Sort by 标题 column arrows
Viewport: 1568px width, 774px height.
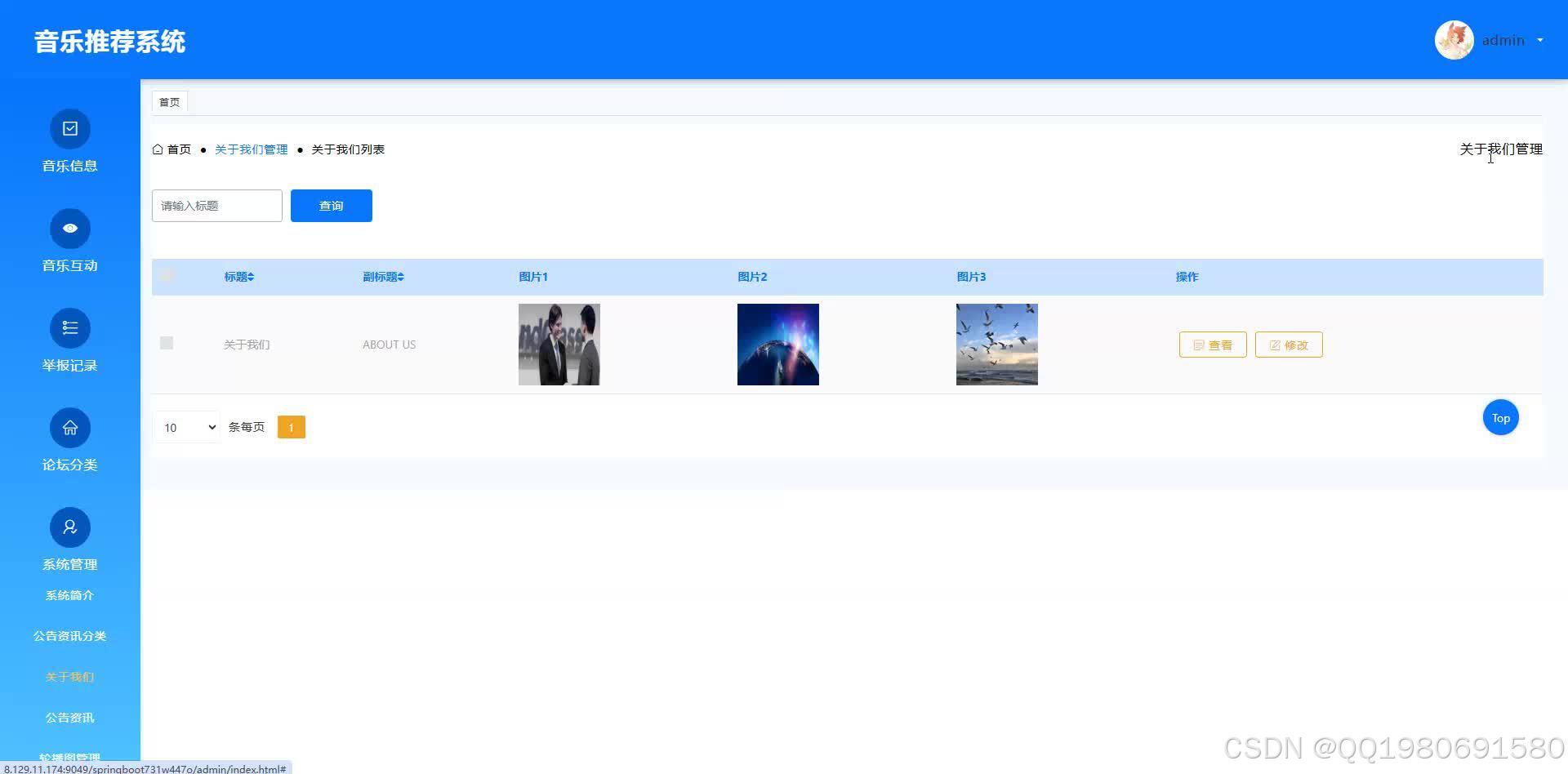pyautogui.click(x=251, y=277)
